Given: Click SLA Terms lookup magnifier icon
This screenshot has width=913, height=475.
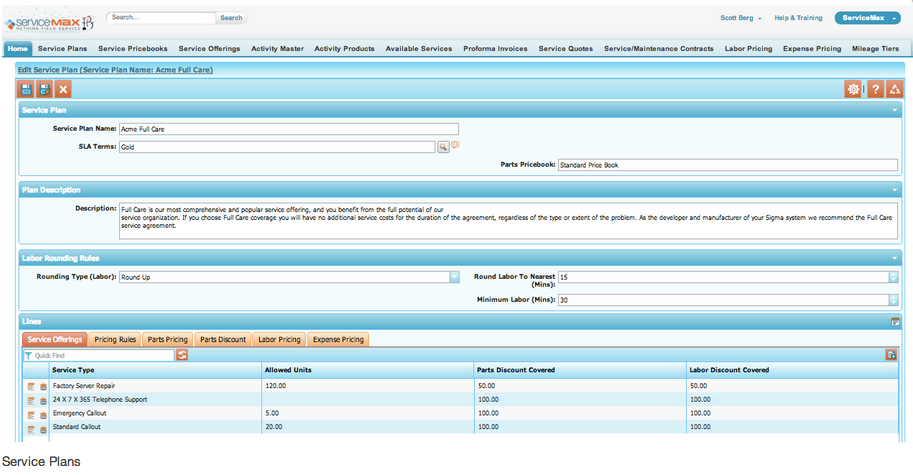Looking at the screenshot, I should [443, 147].
